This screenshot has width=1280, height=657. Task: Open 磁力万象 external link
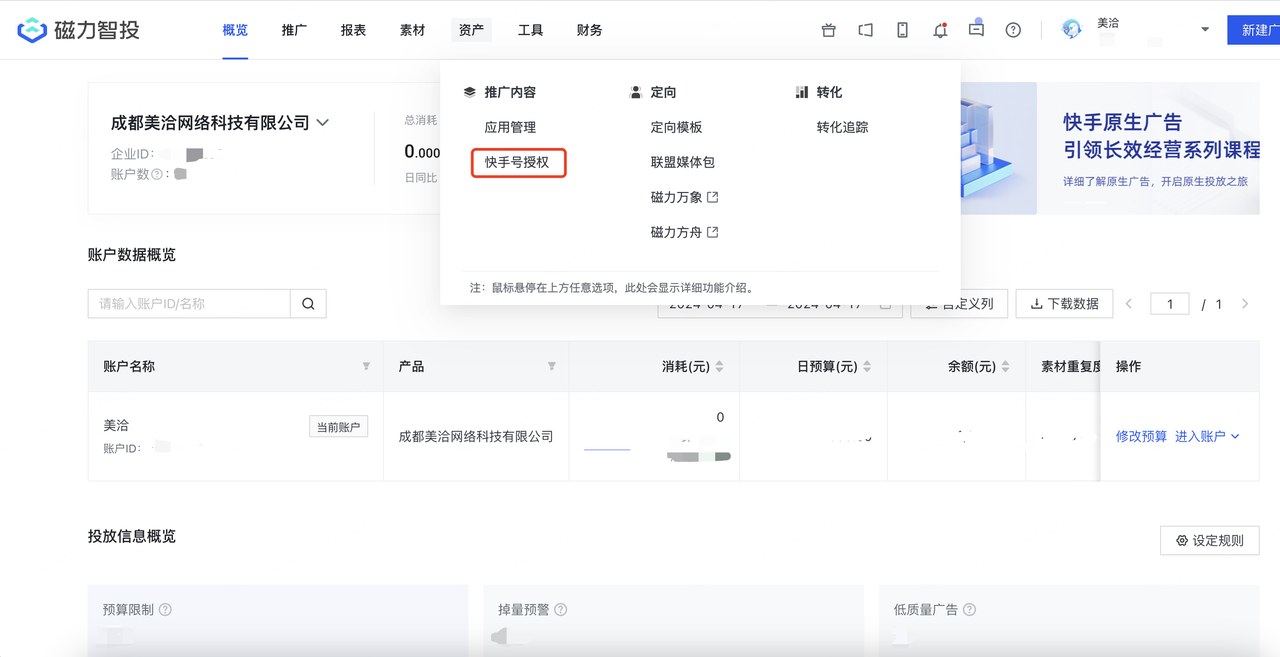coord(684,197)
